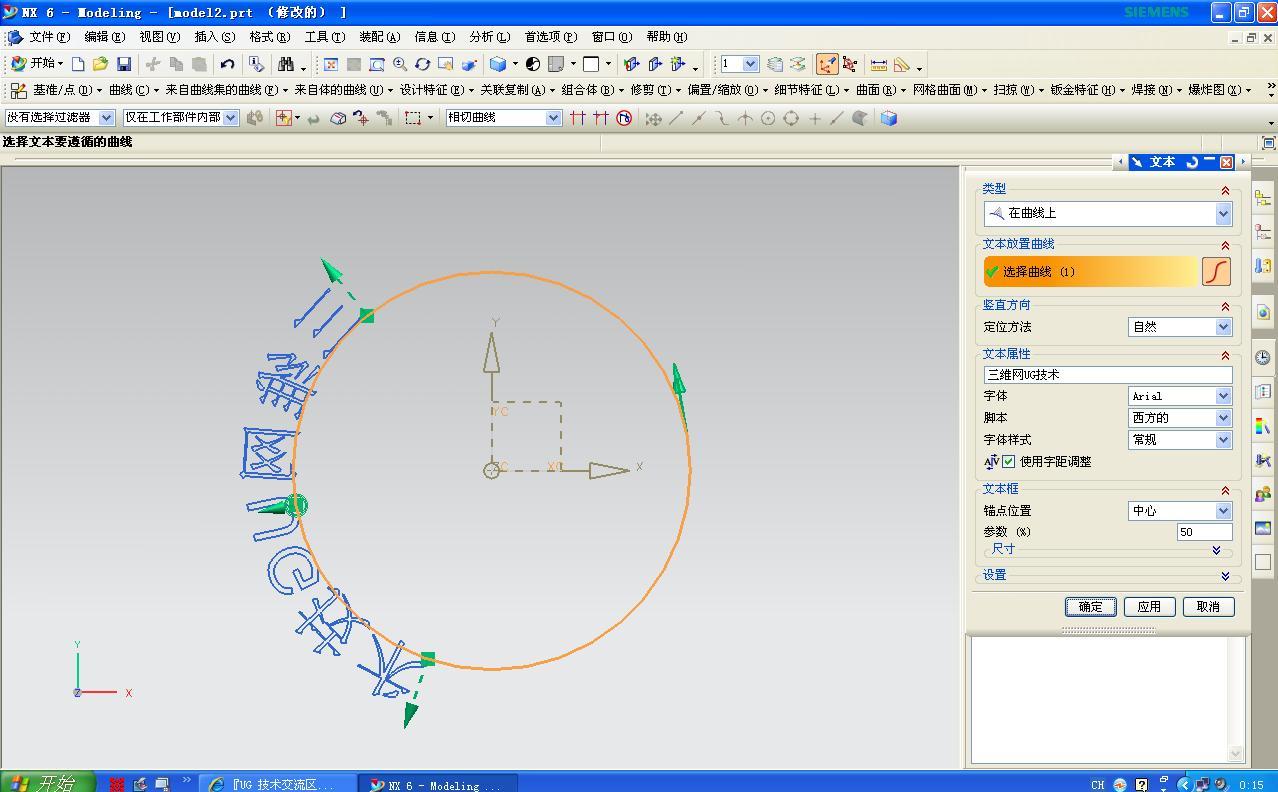Open the 脚本 dropdown showing 西方的
The height and width of the screenshot is (792, 1278).
[1180, 418]
